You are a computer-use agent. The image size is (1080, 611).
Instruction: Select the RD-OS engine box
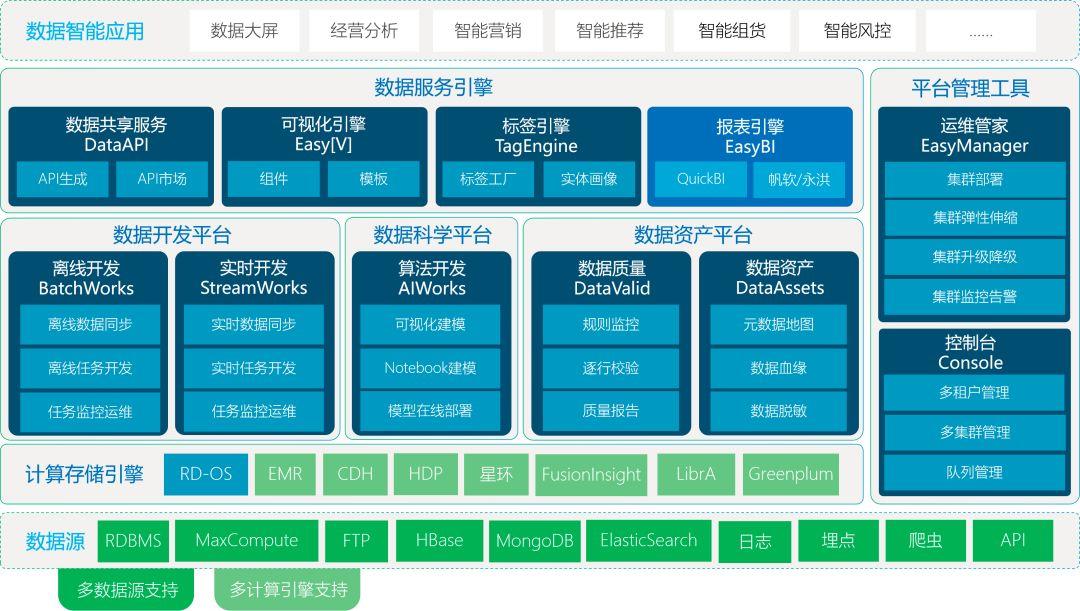point(206,474)
